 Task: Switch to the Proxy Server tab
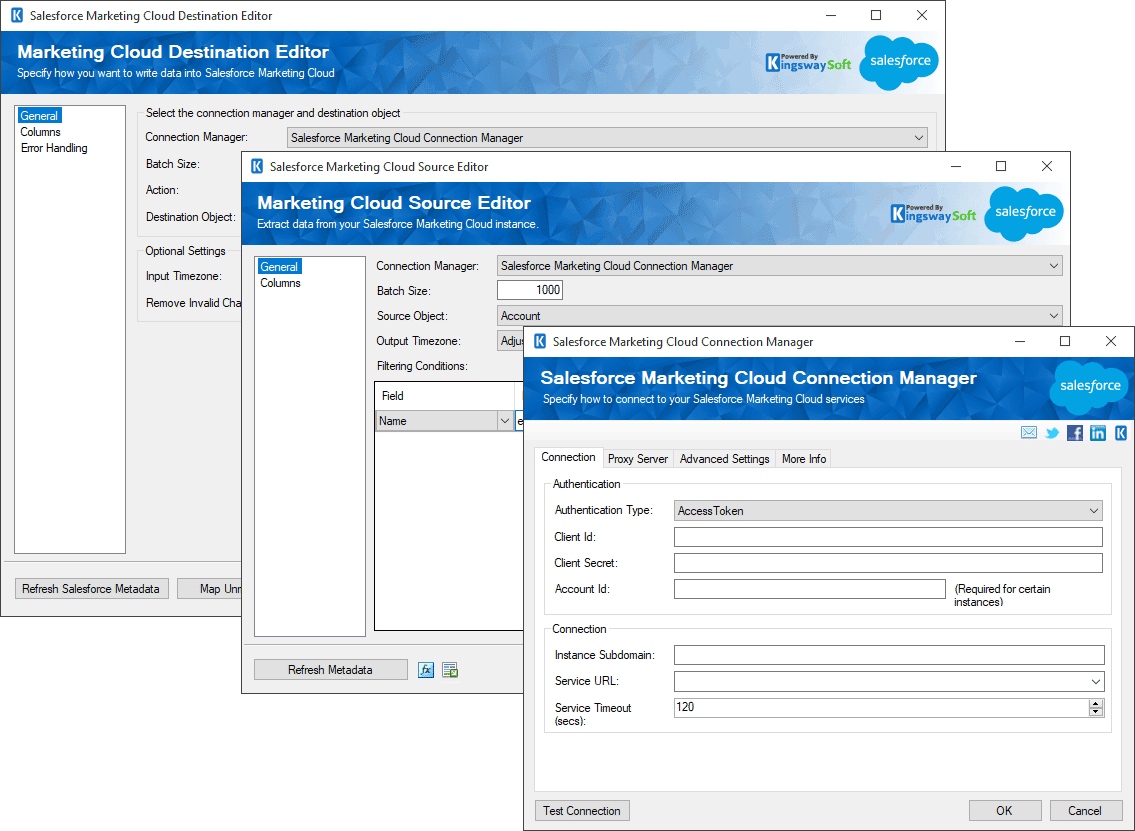[638, 459]
